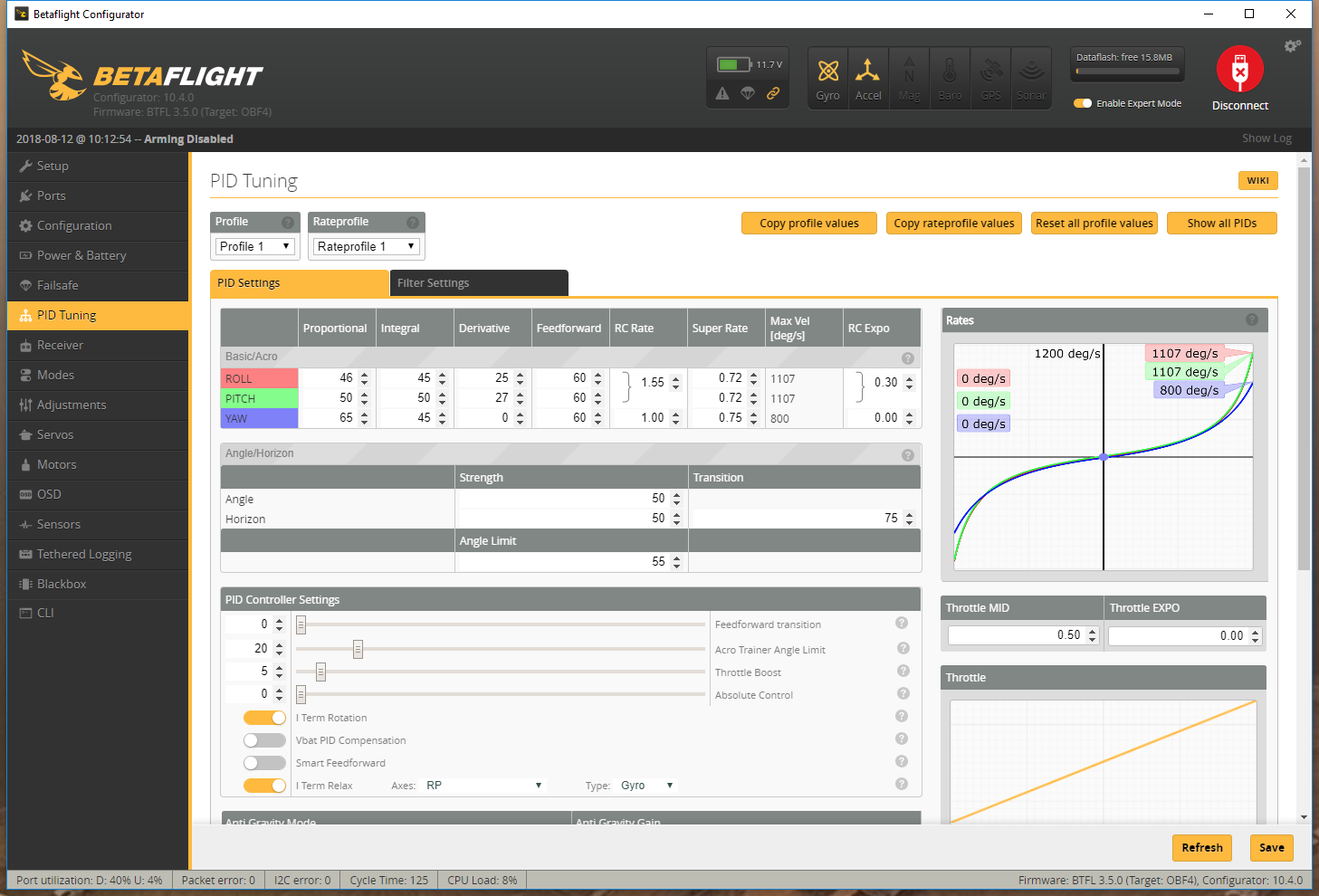1319x896 pixels.
Task: Click Copy rateprofile values button
Action: [954, 224]
